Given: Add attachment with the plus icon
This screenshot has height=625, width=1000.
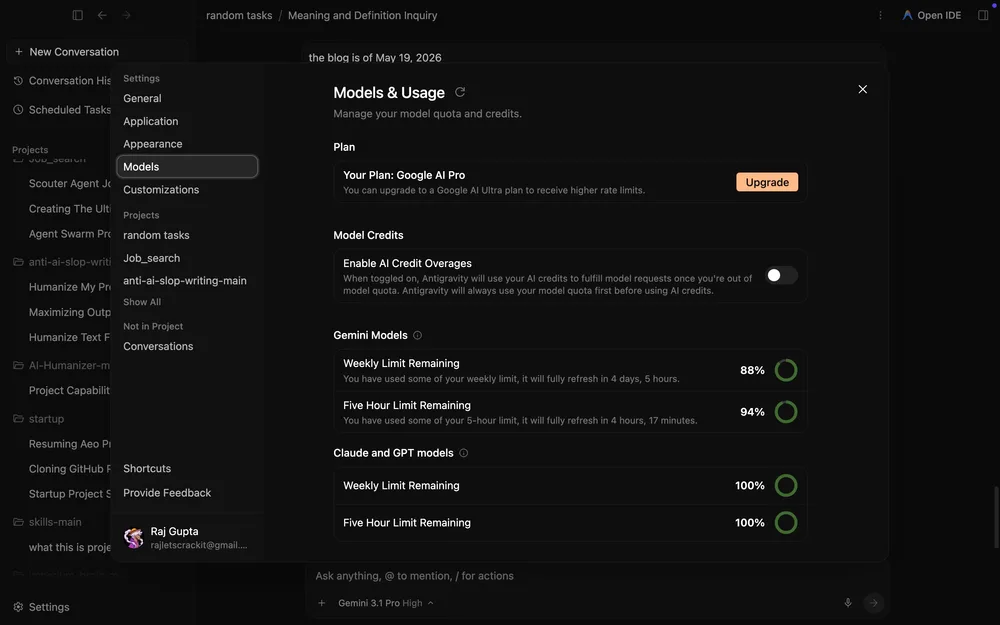Looking at the screenshot, I should 321,603.
